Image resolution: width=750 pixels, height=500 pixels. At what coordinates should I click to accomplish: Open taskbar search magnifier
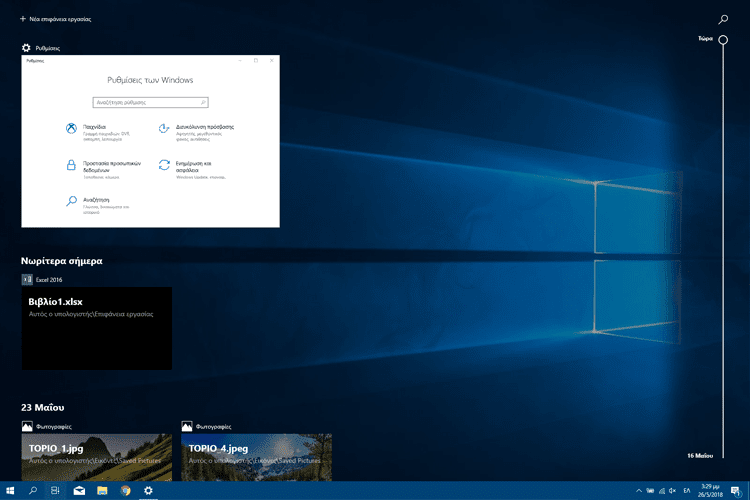click(x=33, y=490)
